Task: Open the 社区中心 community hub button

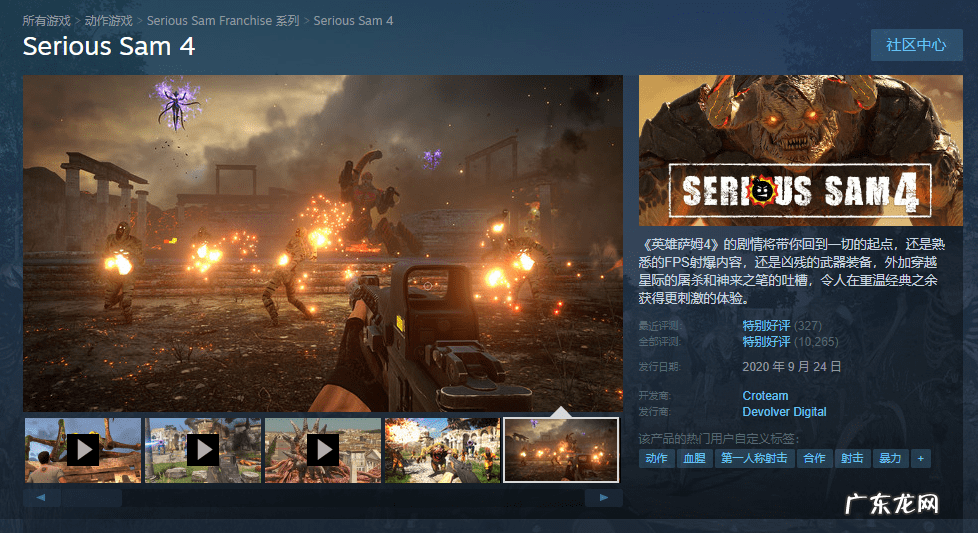Action: (916, 45)
